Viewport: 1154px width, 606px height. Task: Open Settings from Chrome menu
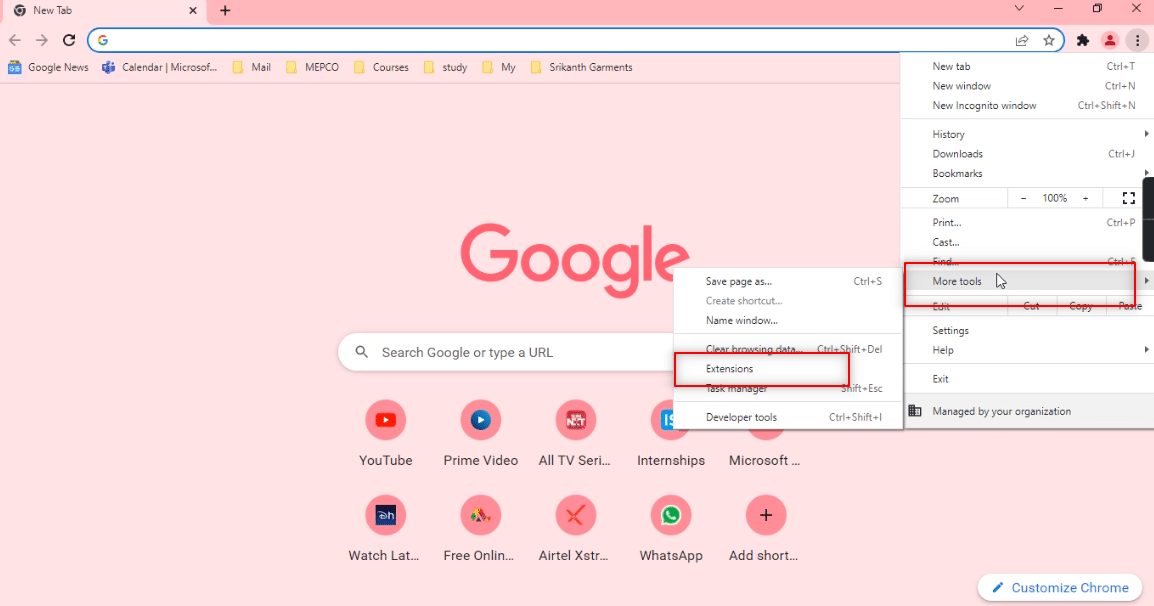click(1027, 331)
